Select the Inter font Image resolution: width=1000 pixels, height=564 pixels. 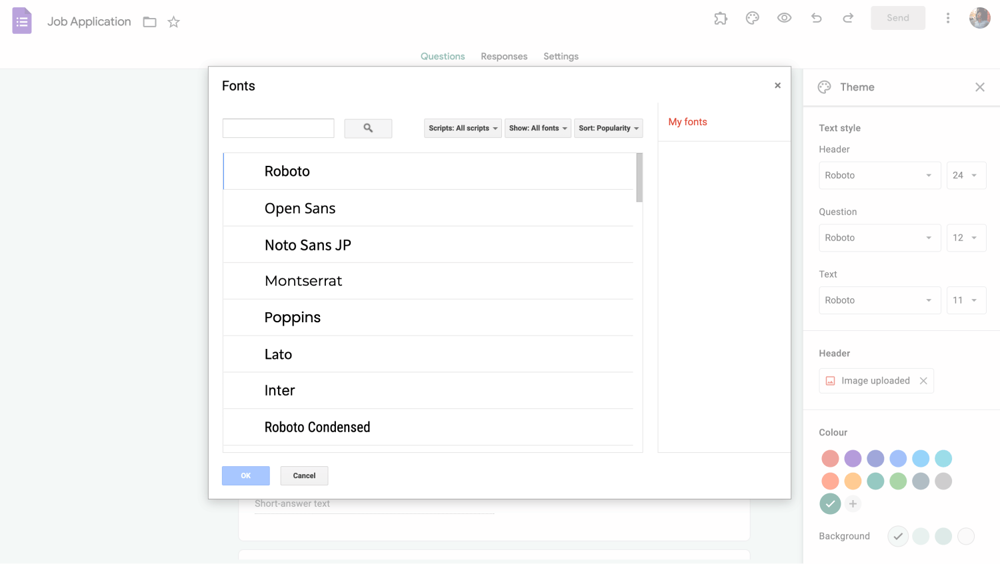(428, 390)
